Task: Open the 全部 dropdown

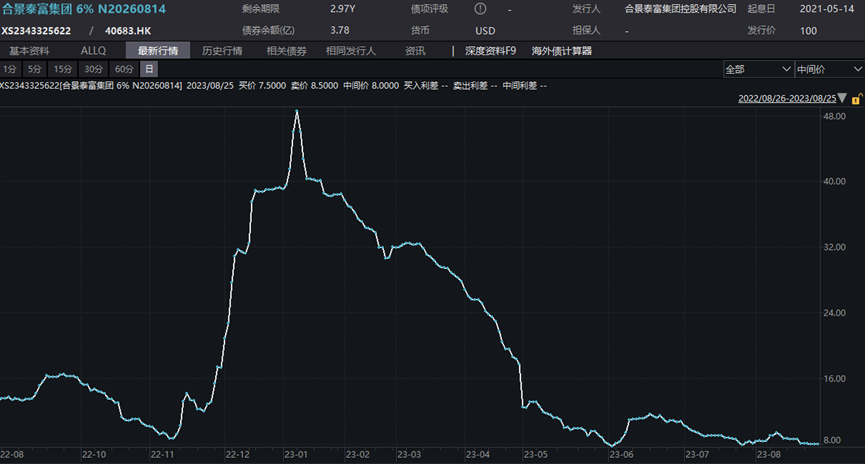Action: pos(756,69)
